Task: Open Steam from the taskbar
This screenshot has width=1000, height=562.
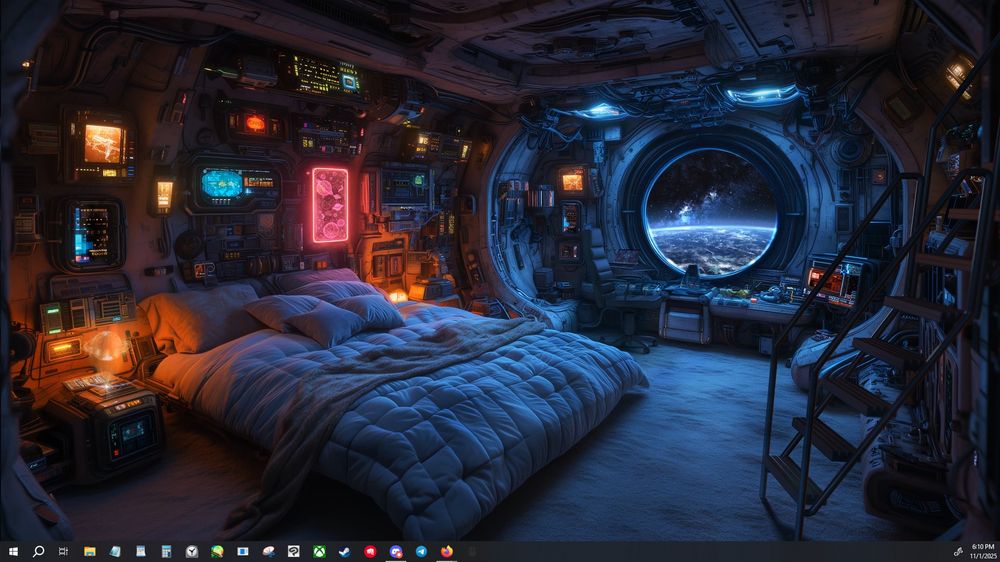Action: coord(345,552)
